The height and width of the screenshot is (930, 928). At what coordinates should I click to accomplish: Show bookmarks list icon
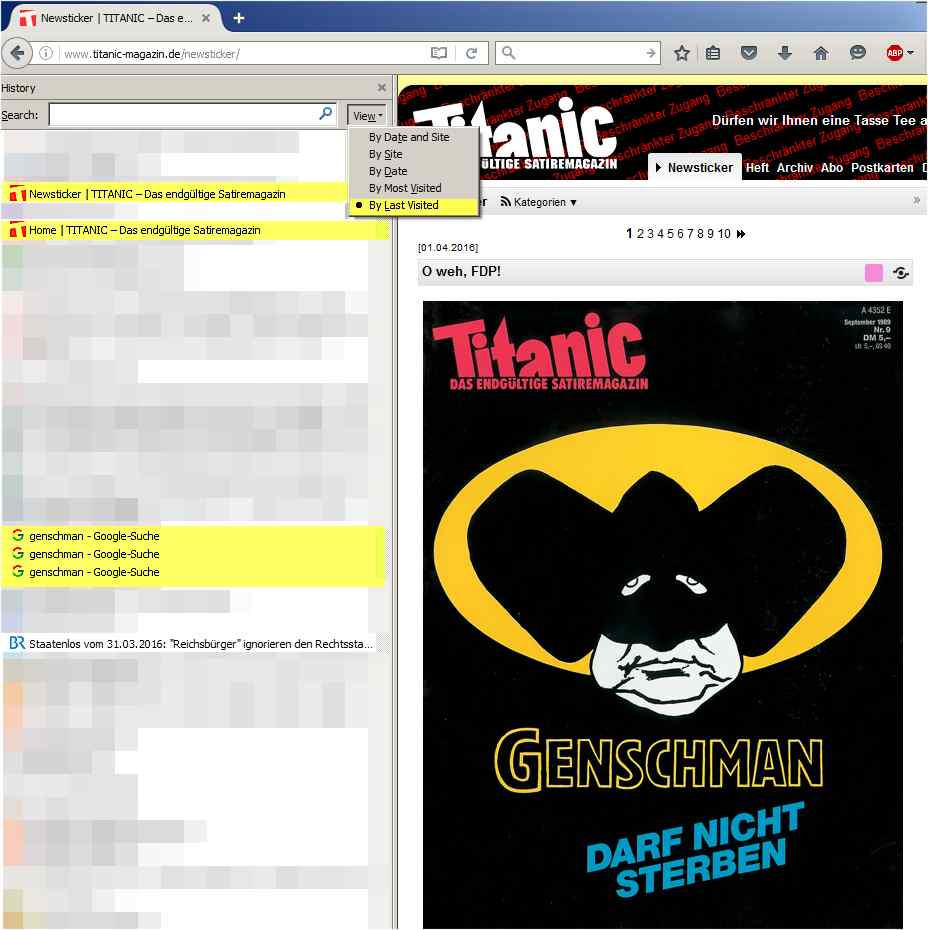pos(713,53)
